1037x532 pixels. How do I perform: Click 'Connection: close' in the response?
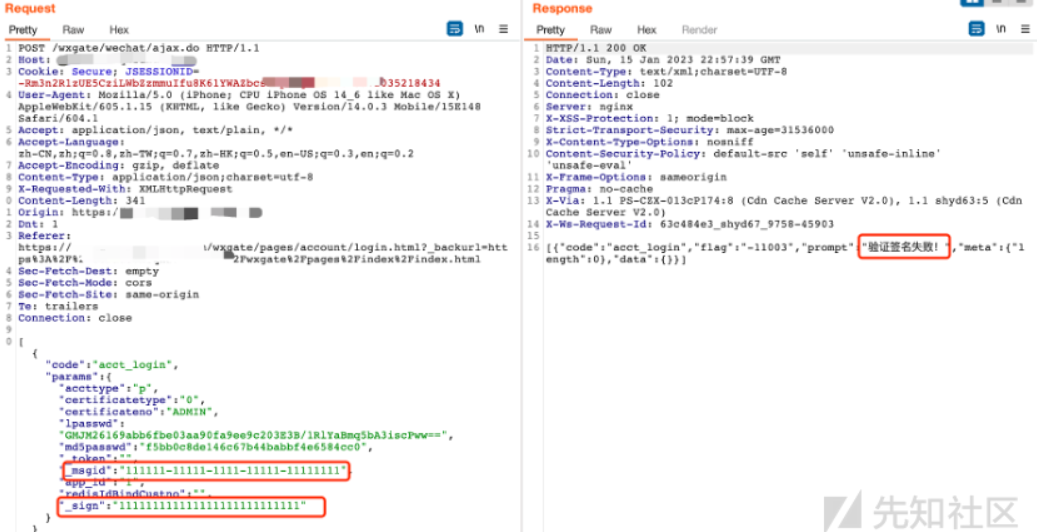[602, 95]
